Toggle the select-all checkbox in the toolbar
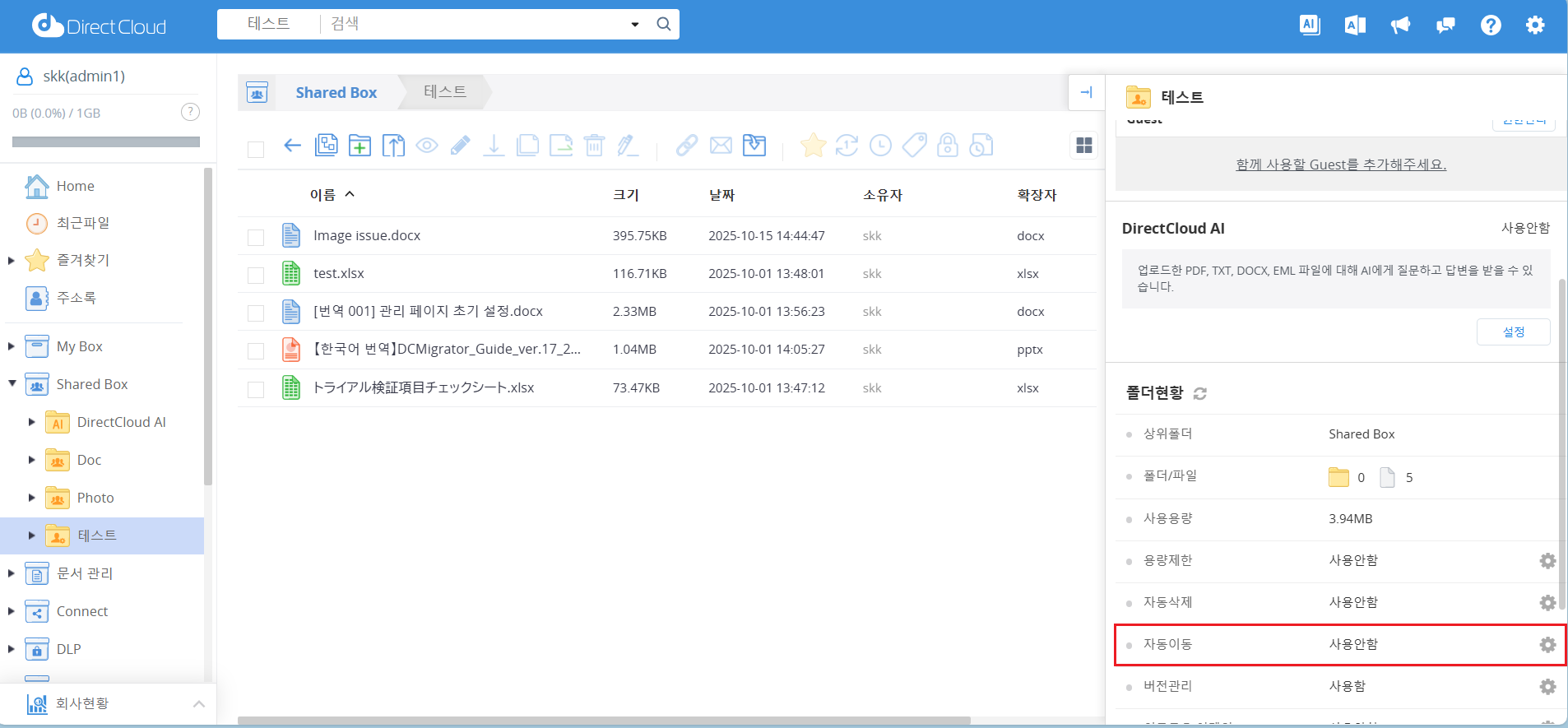Image resolution: width=1568 pixels, height=728 pixels. [256, 149]
